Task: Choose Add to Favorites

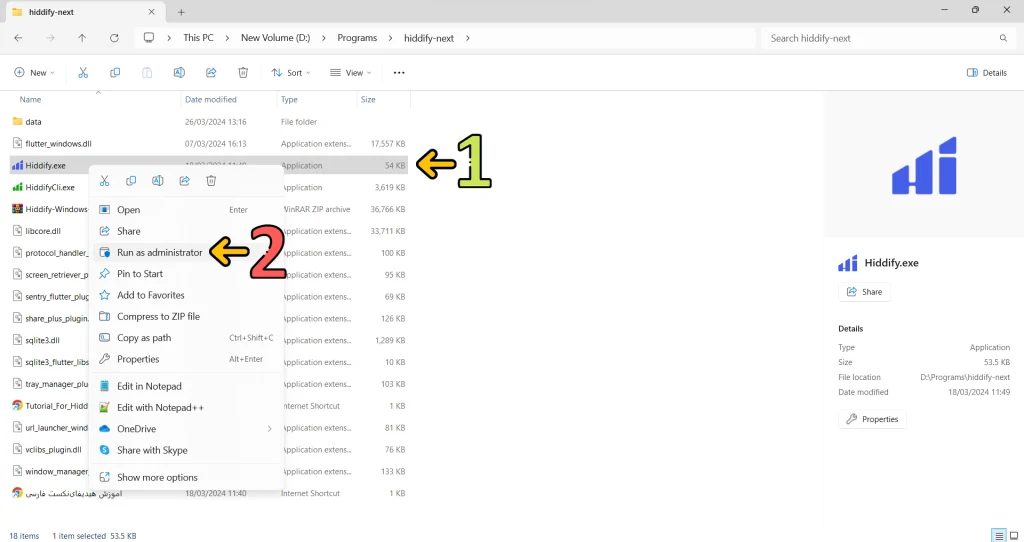Action: (x=186, y=295)
